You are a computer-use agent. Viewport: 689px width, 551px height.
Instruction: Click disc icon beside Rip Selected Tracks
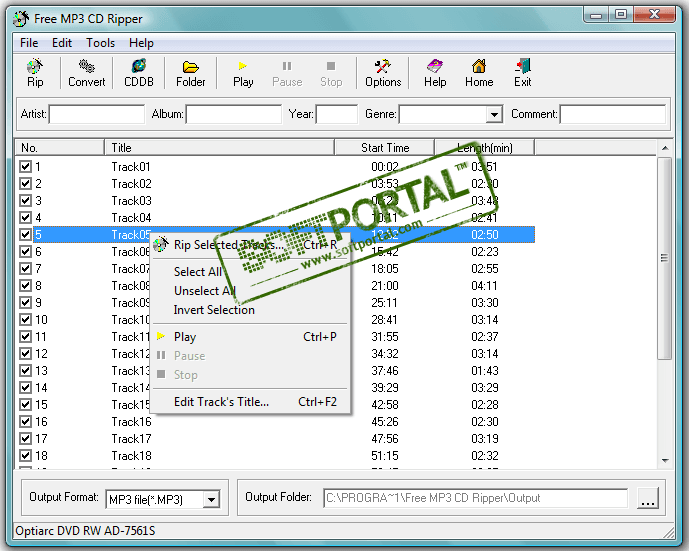(161, 244)
